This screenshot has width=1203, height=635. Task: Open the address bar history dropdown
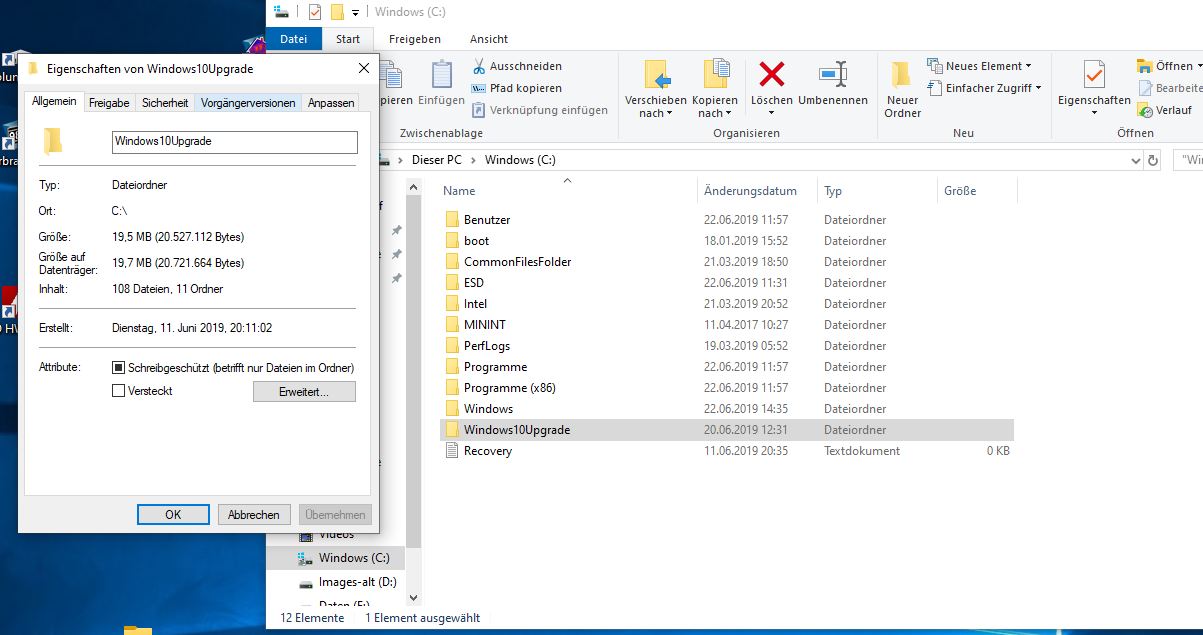(1135, 160)
